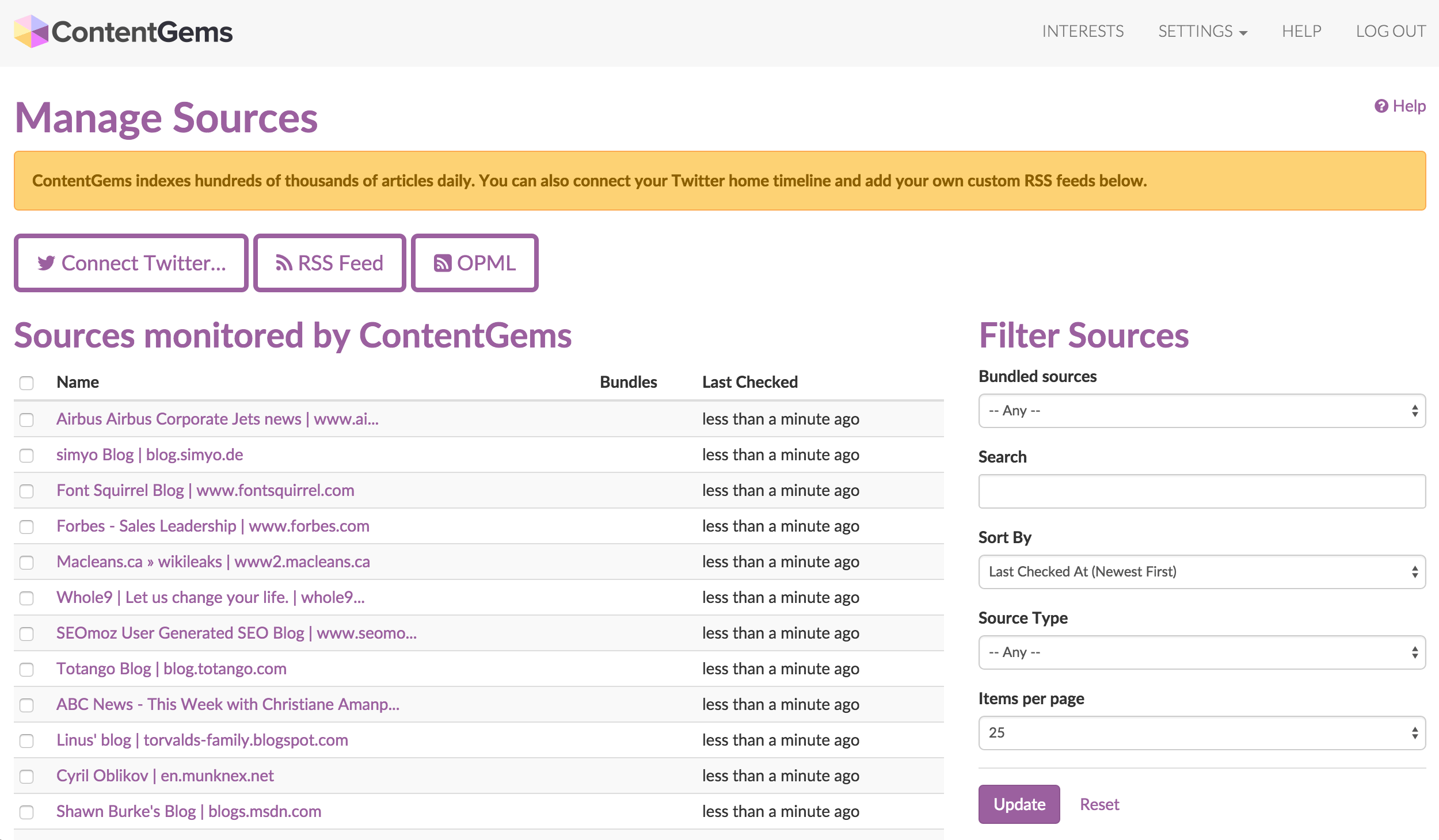This screenshot has width=1439, height=840.
Task: Click the Name column header
Action: click(x=78, y=383)
